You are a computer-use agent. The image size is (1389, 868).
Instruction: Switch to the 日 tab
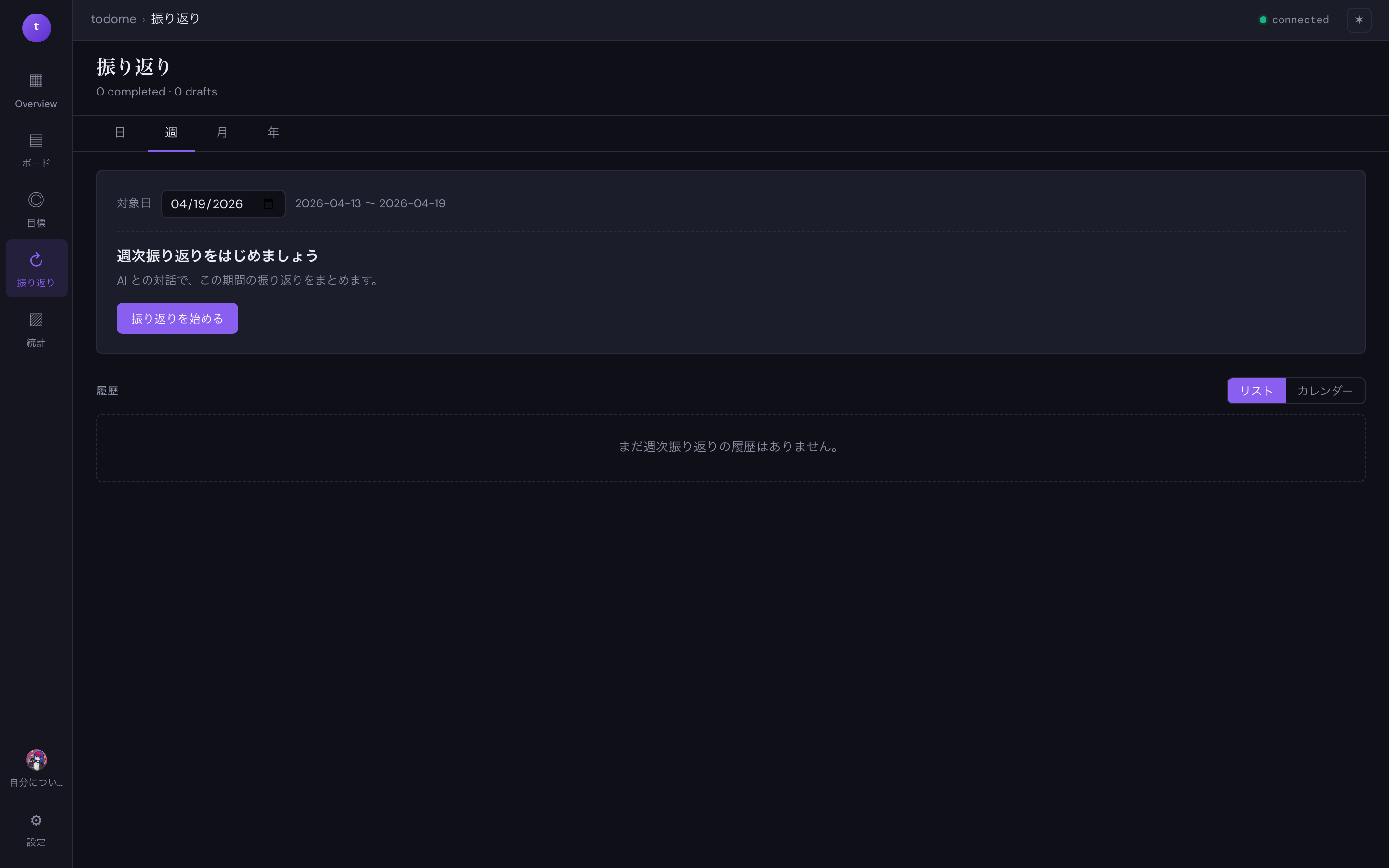tap(120, 133)
